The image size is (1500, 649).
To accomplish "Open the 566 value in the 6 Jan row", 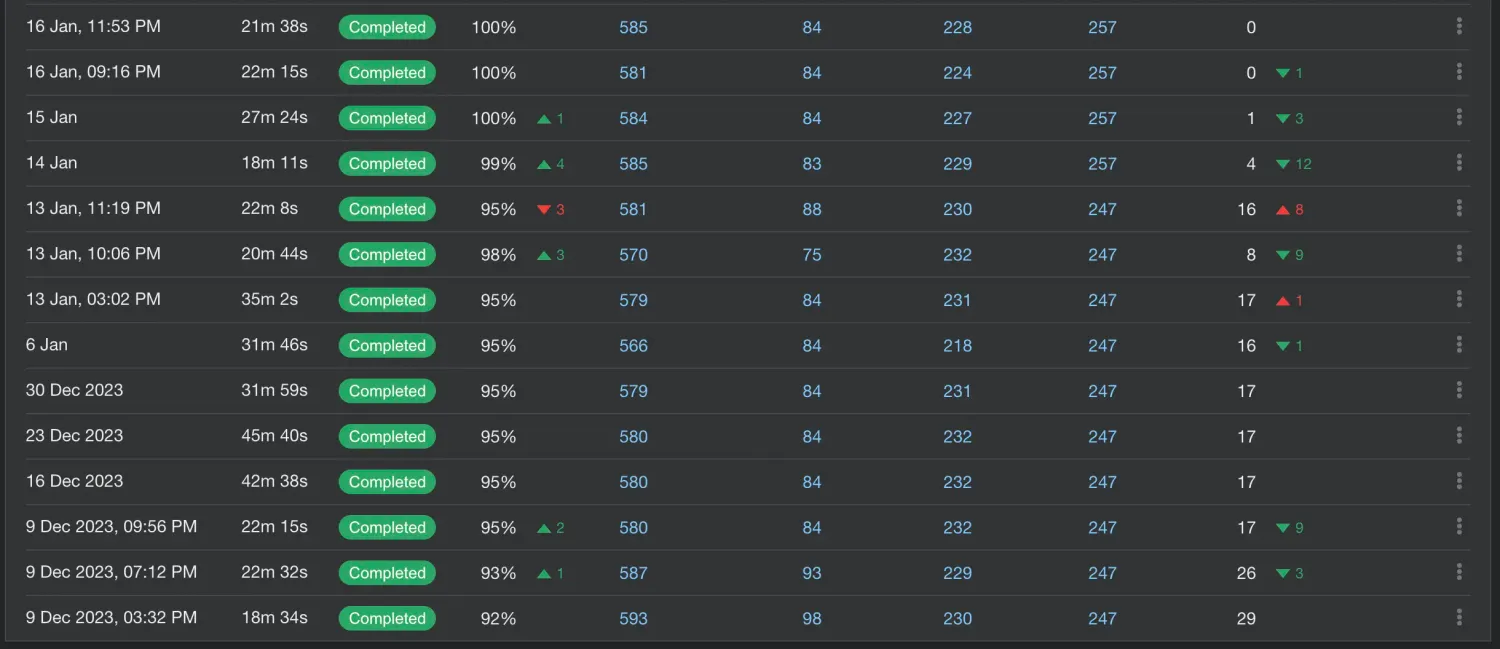I will pos(633,345).
